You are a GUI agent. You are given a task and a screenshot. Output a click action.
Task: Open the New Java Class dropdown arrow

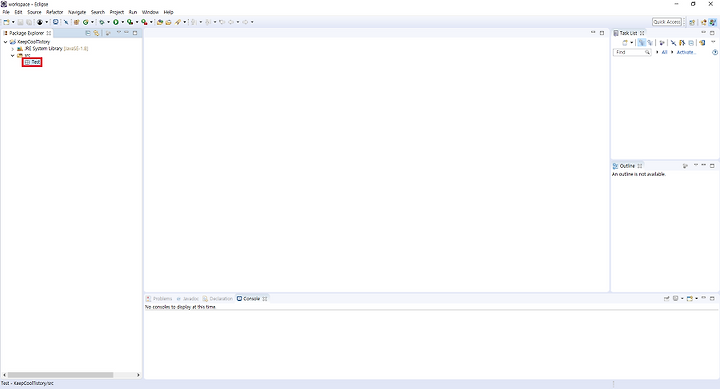[x=92, y=22]
